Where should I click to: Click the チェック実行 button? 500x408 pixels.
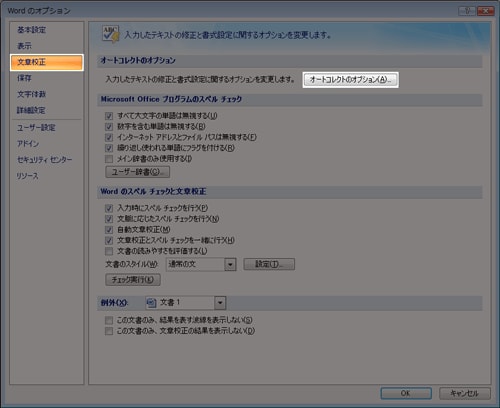133,280
